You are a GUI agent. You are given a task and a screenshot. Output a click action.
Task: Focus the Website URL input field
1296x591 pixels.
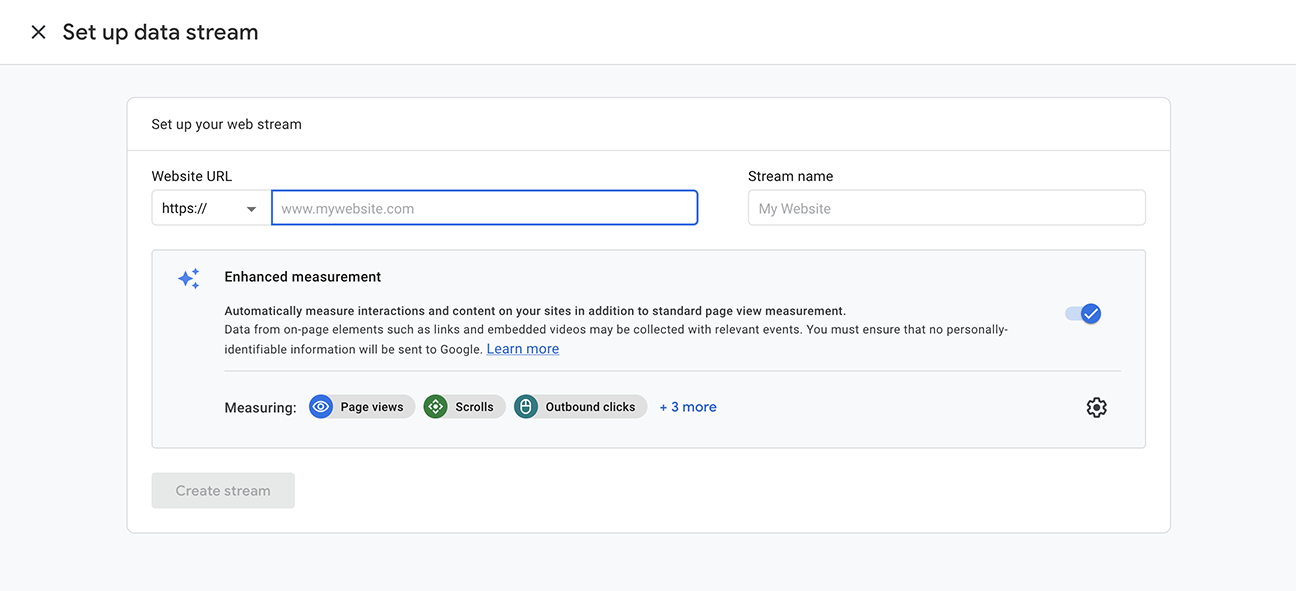484,208
